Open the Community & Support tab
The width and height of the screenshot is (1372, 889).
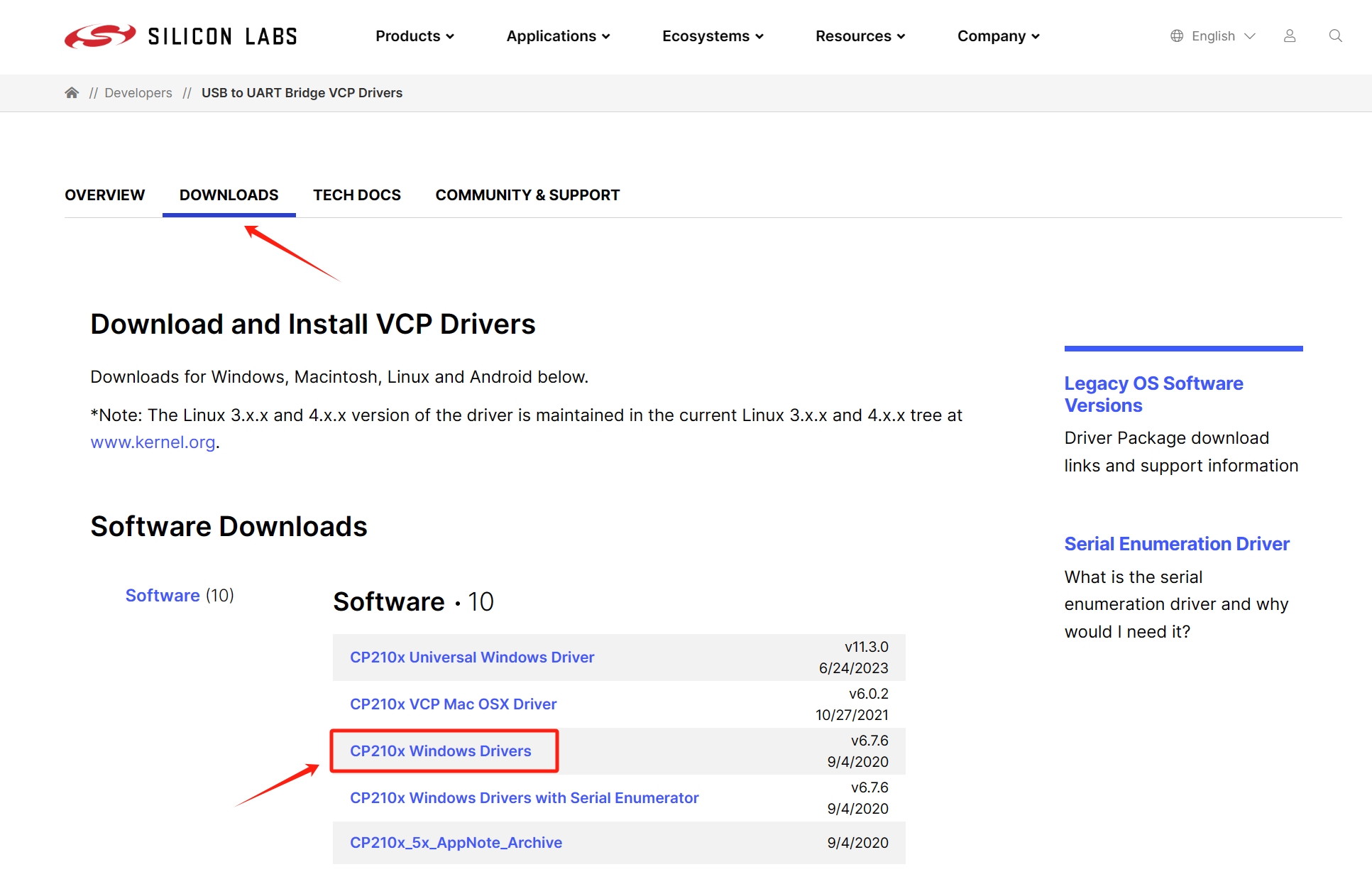[x=527, y=195]
